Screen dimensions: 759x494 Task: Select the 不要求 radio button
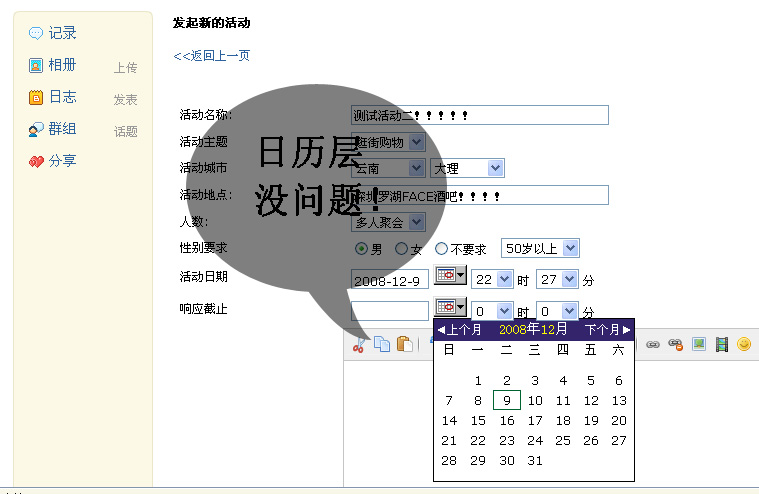pyautogui.click(x=441, y=249)
